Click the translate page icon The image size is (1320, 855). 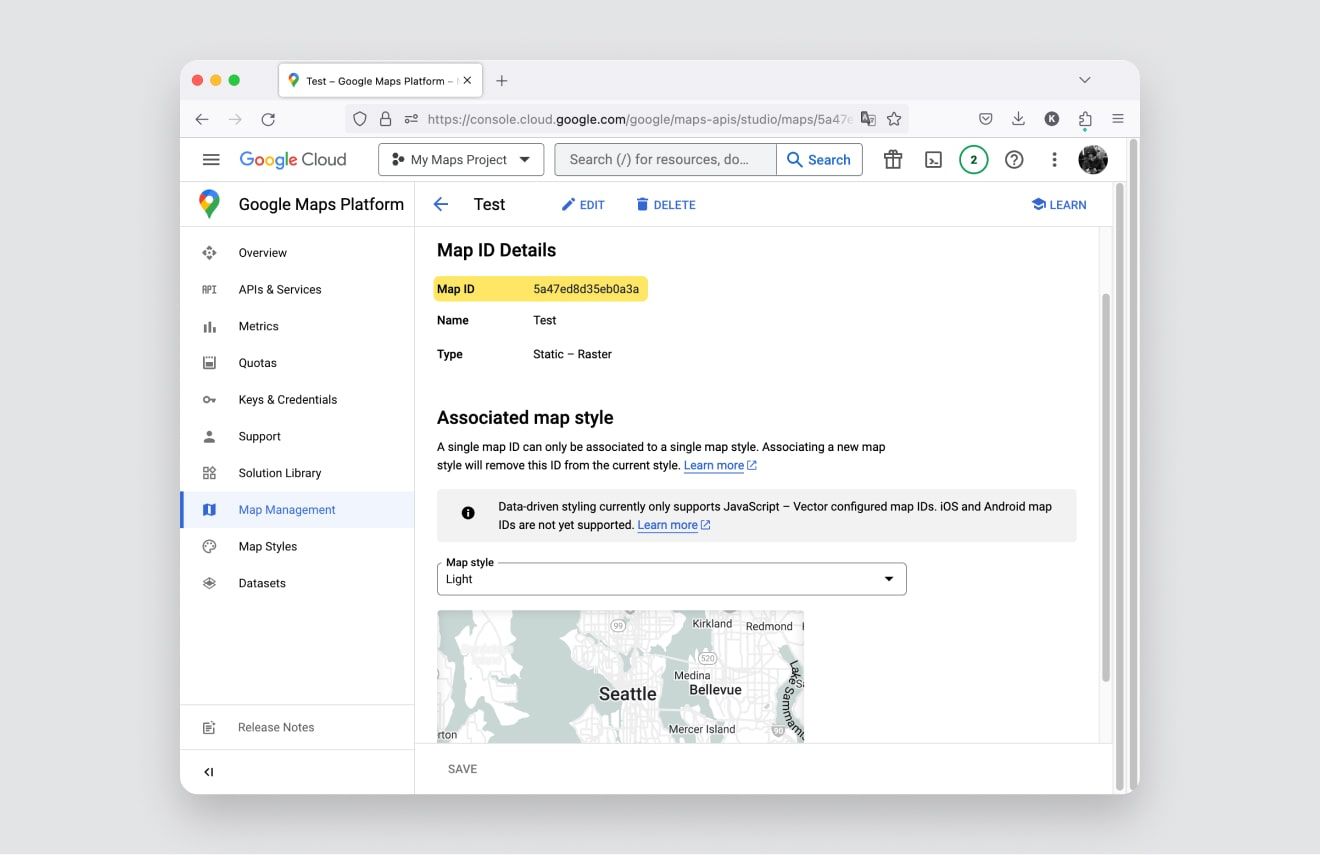pyautogui.click(x=868, y=119)
